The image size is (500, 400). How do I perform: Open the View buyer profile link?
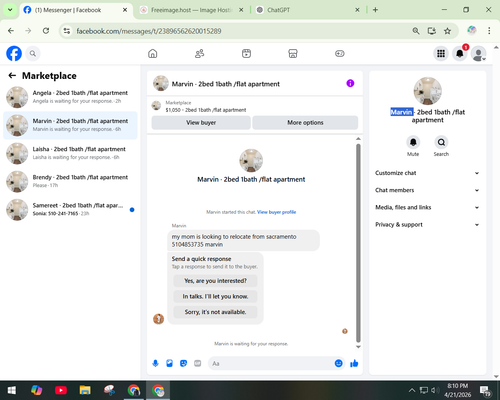276,212
